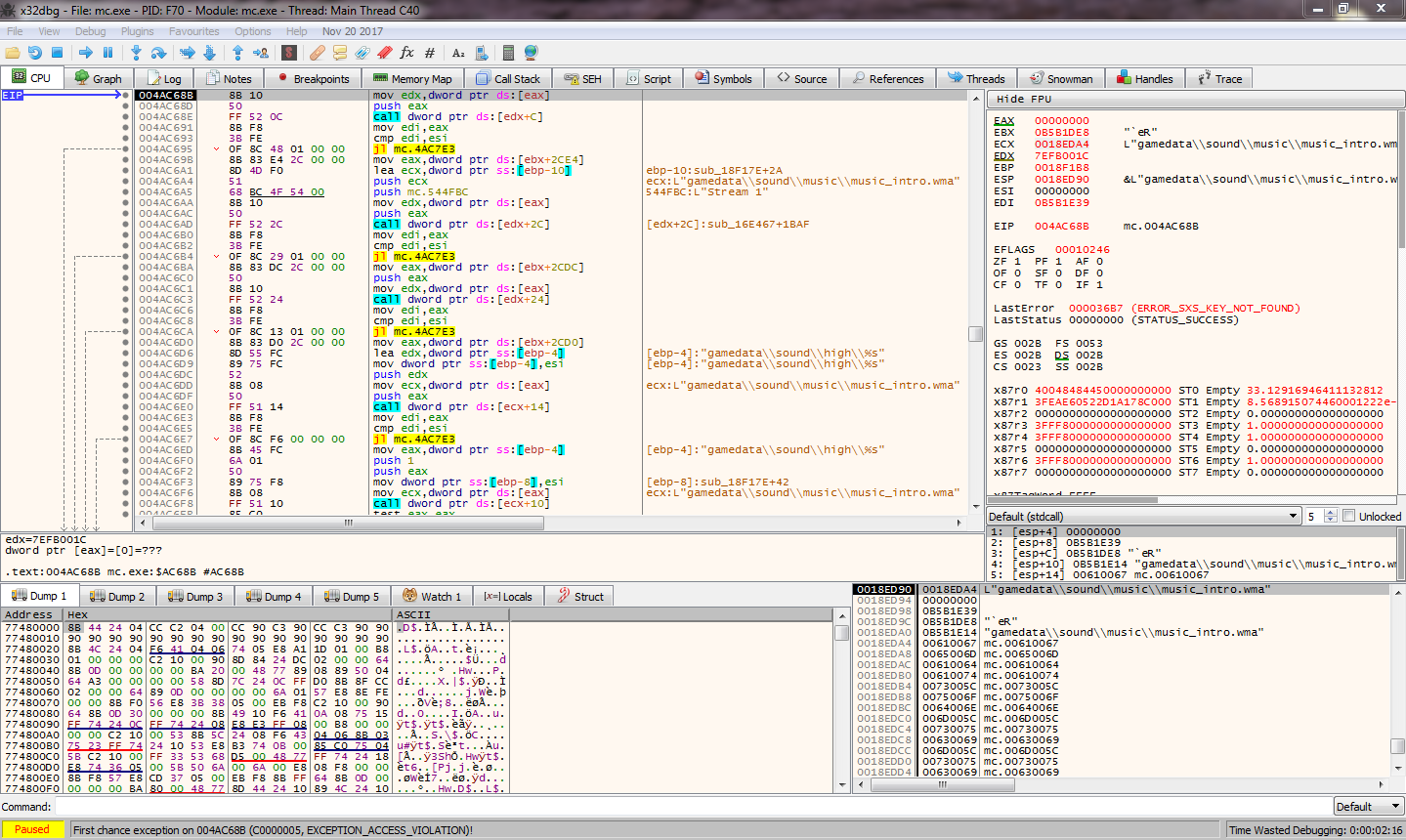Click the Restart program toolbar icon
This screenshot has height=840, width=1406.
coord(35,53)
